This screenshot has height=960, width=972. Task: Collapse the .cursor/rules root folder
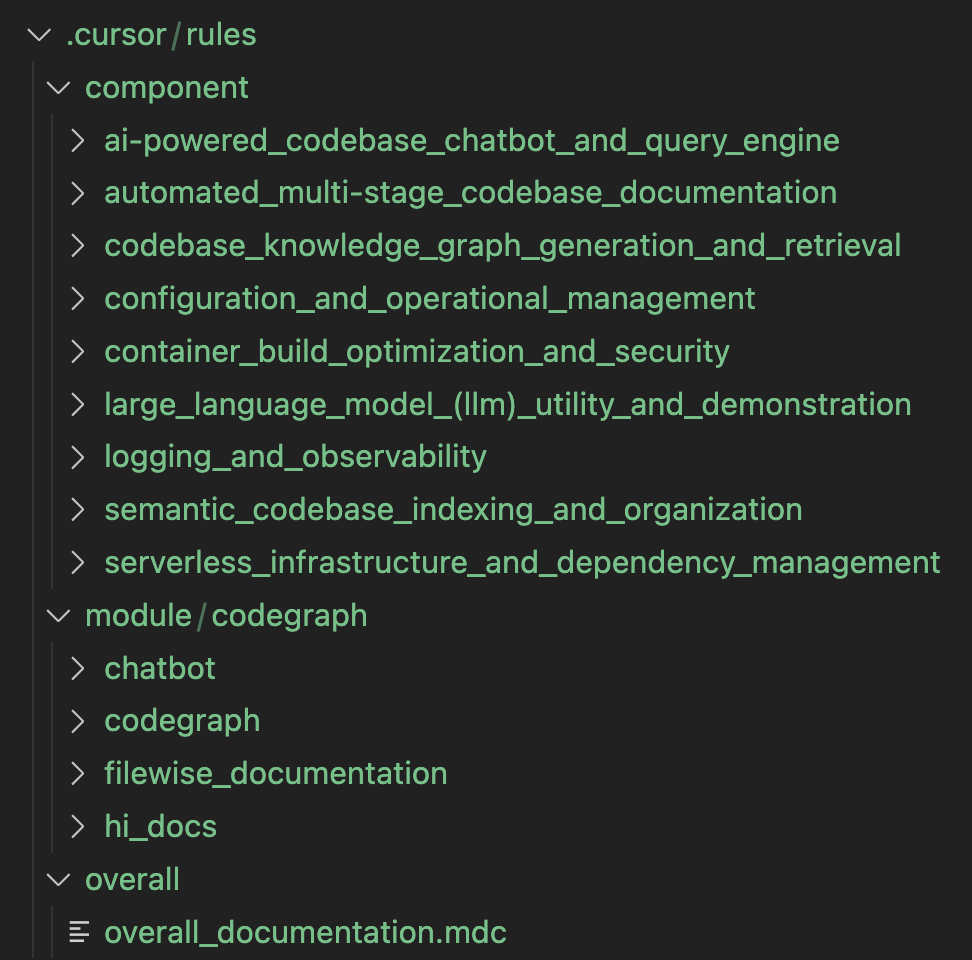[39, 35]
